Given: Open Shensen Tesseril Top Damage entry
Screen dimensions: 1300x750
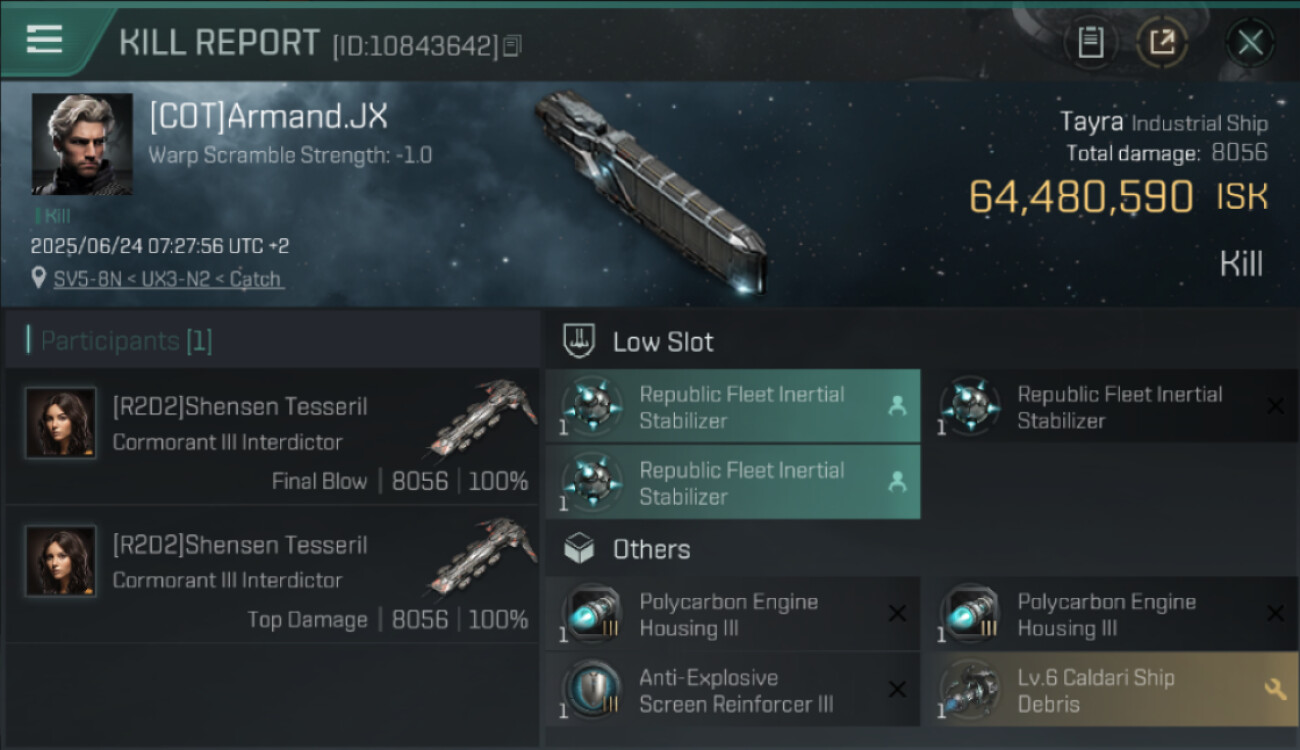Looking at the screenshot, I should coord(240,545).
